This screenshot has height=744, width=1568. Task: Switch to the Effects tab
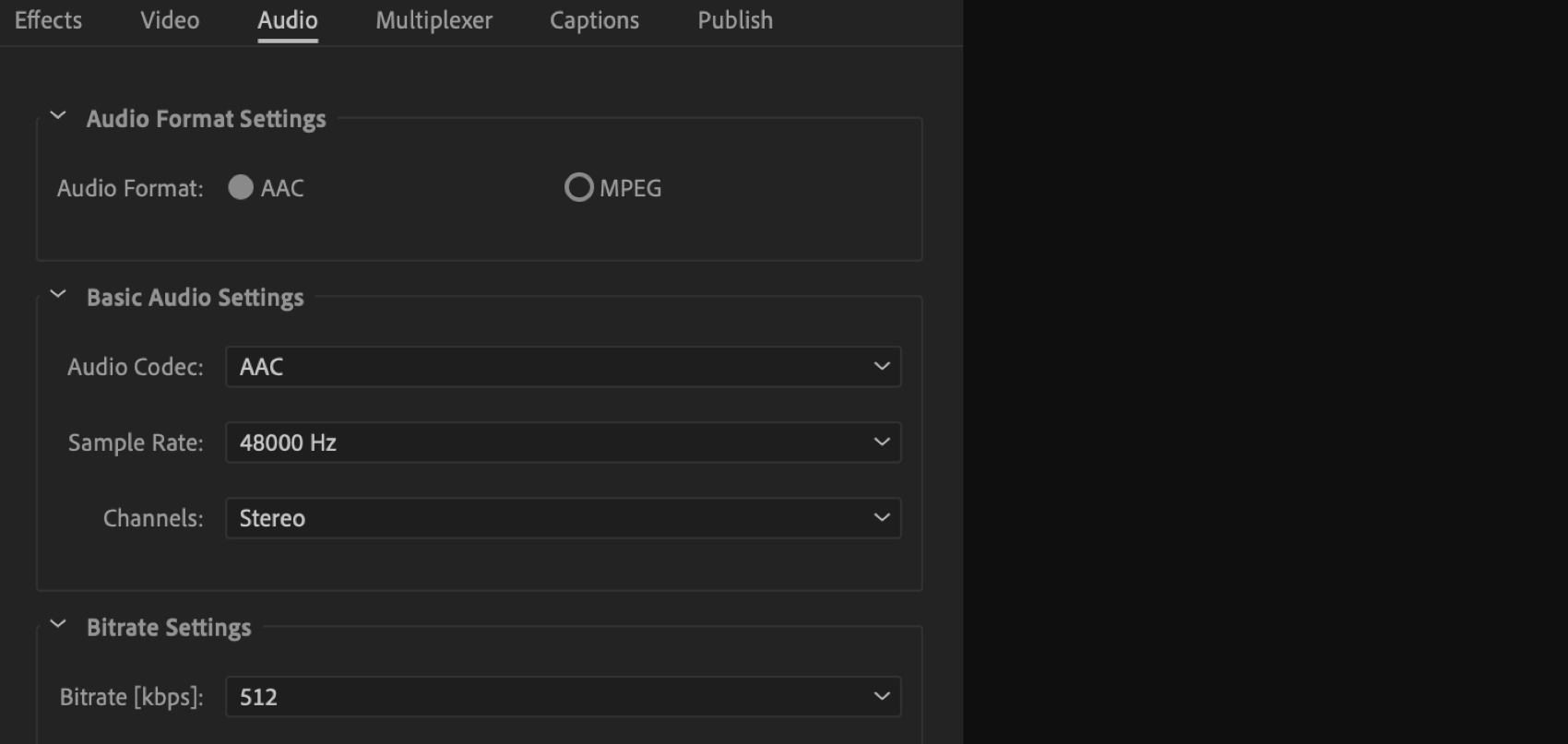[48, 20]
